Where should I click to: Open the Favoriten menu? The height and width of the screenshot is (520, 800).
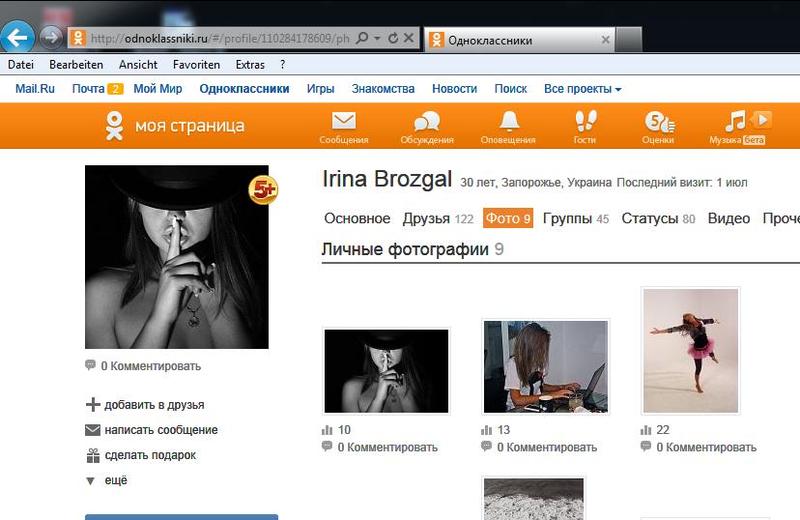(196, 65)
